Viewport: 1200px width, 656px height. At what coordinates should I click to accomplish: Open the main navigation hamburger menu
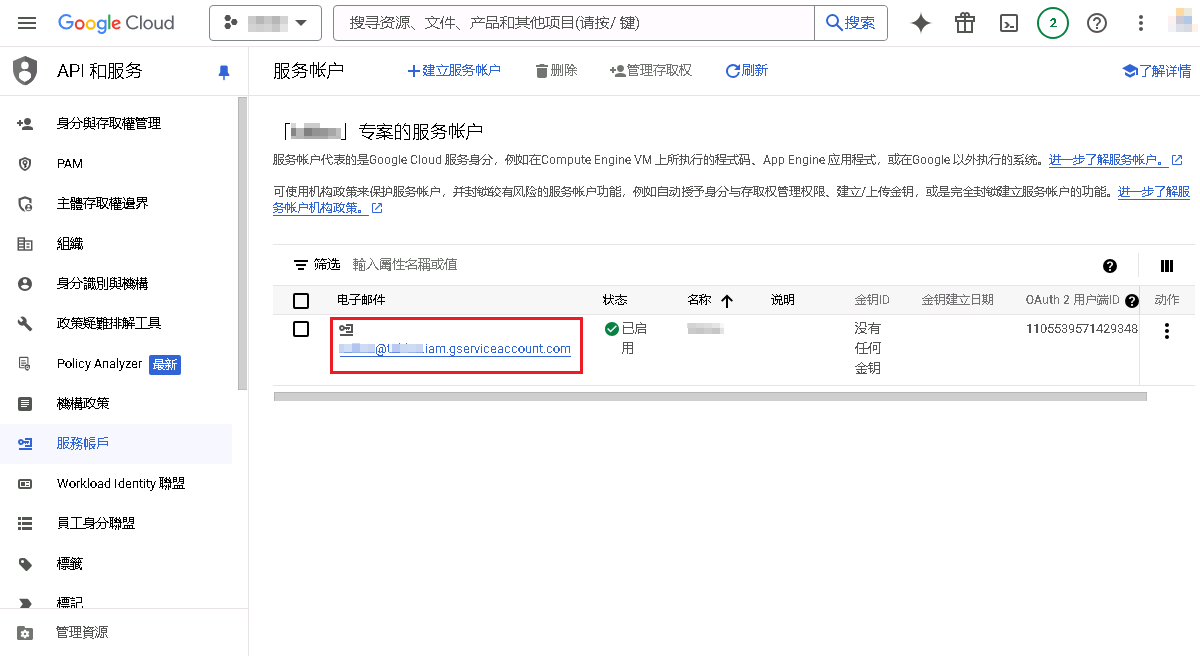[27, 23]
